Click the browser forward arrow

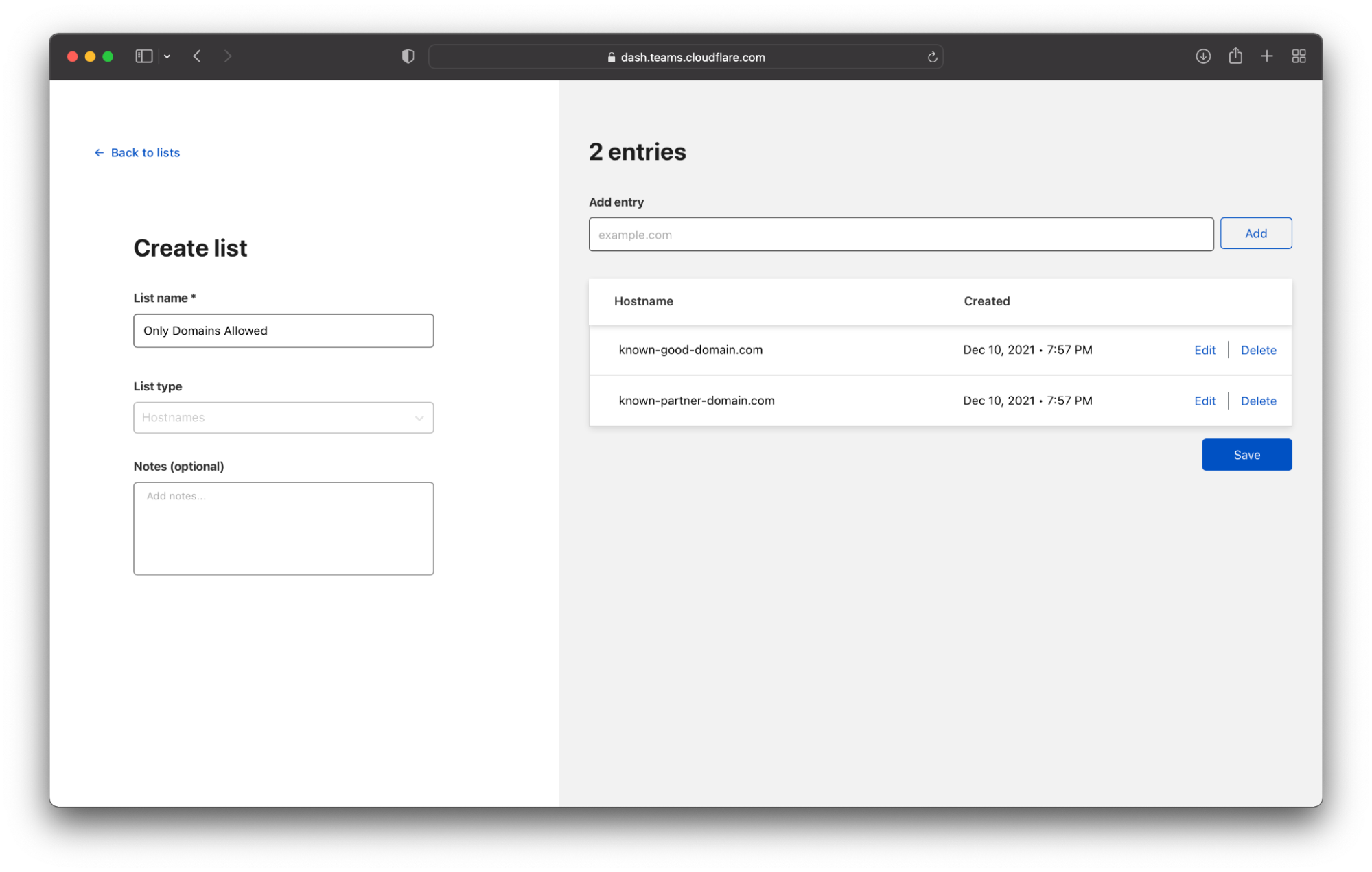[x=228, y=56]
